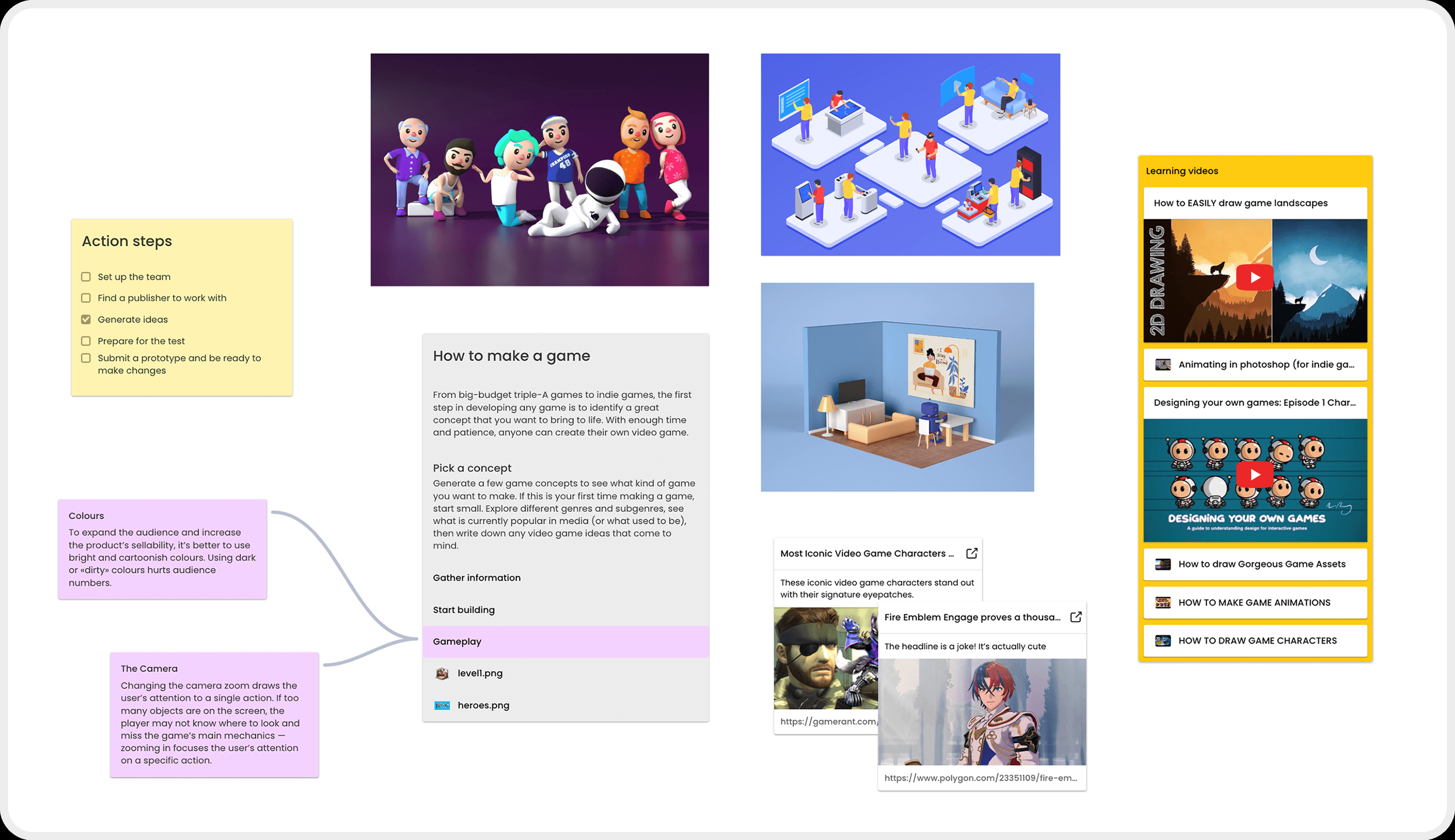1455x840 pixels.
Task: Open external link icon on Most Iconic card
Action: click(x=971, y=553)
